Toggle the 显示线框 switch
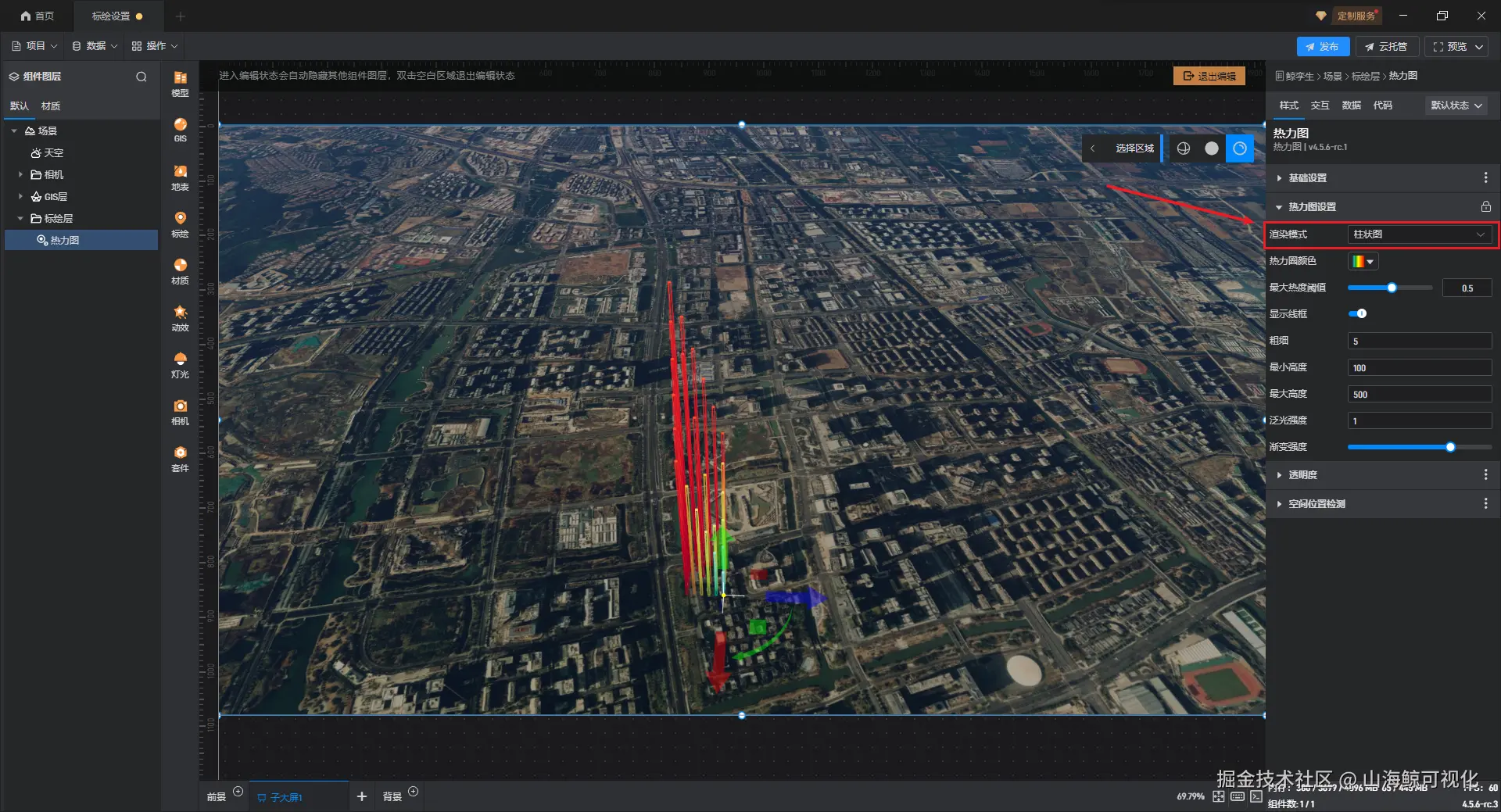This screenshot has width=1501, height=812. click(x=1358, y=314)
